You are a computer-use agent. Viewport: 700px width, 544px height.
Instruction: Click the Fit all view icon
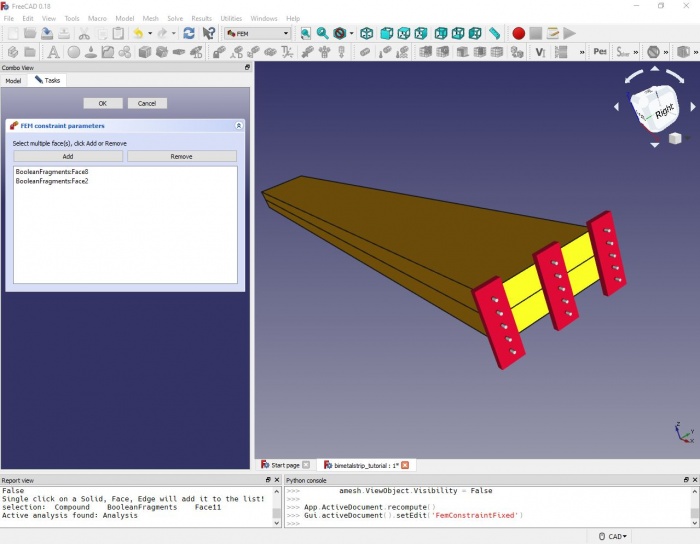[x=306, y=33]
